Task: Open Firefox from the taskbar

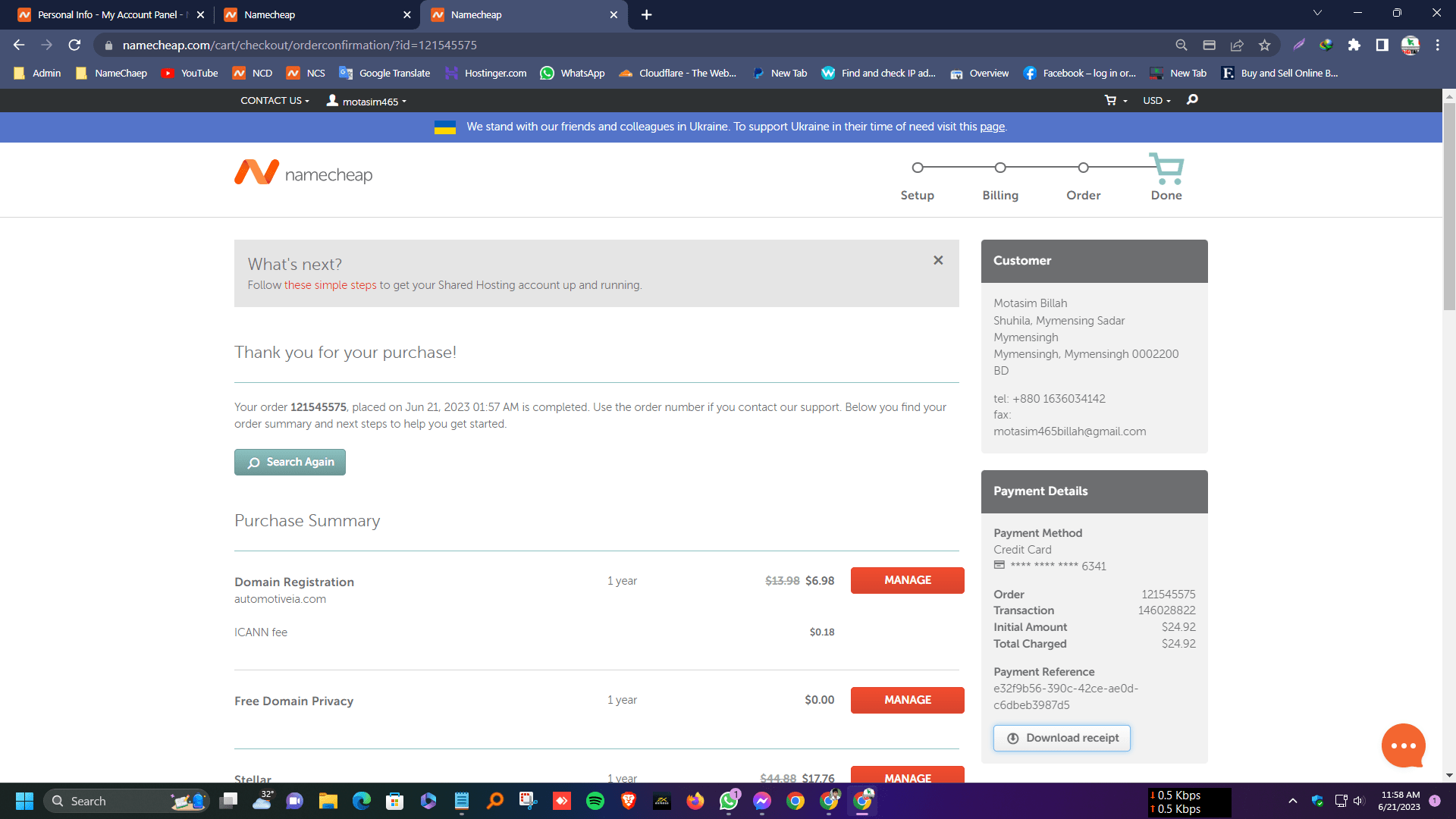Action: pyautogui.click(x=695, y=801)
